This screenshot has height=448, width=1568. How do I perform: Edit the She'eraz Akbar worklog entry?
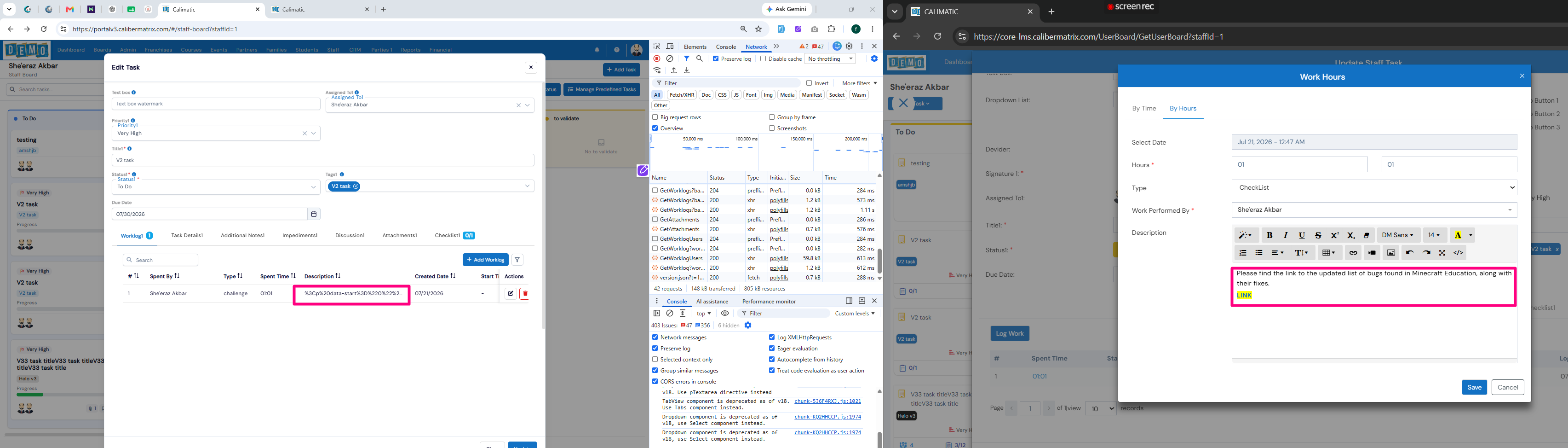point(510,294)
